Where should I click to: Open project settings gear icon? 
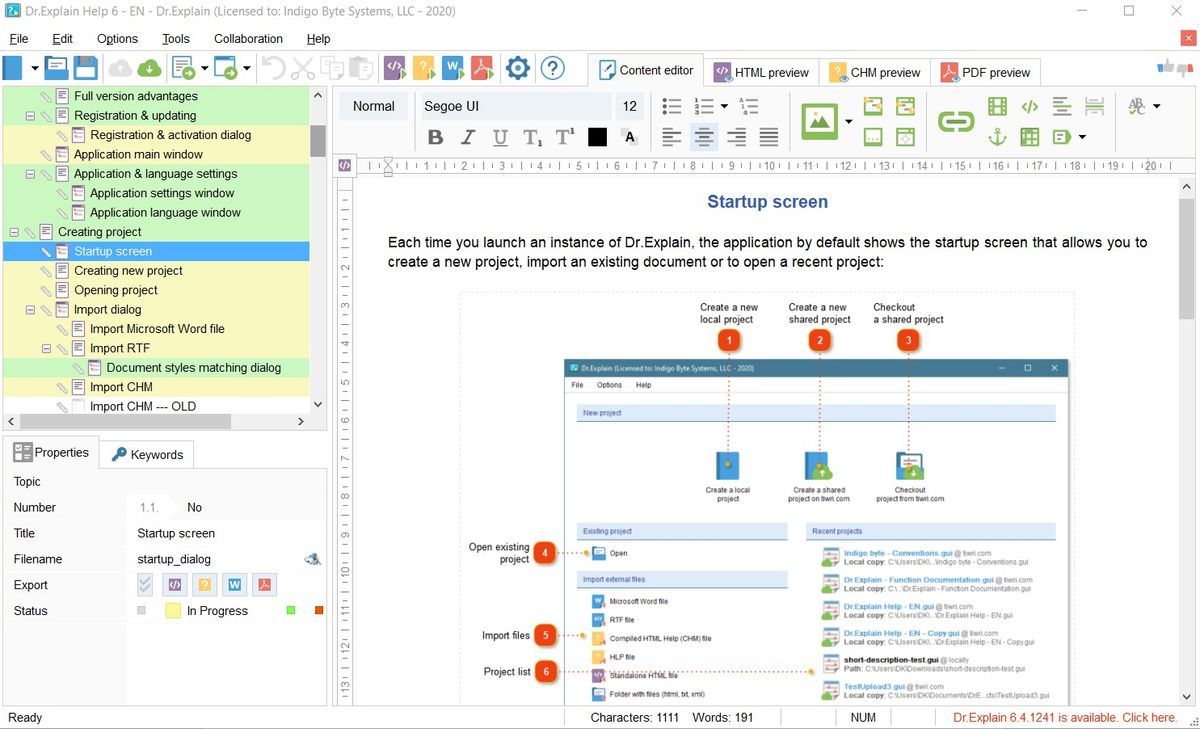[517, 68]
